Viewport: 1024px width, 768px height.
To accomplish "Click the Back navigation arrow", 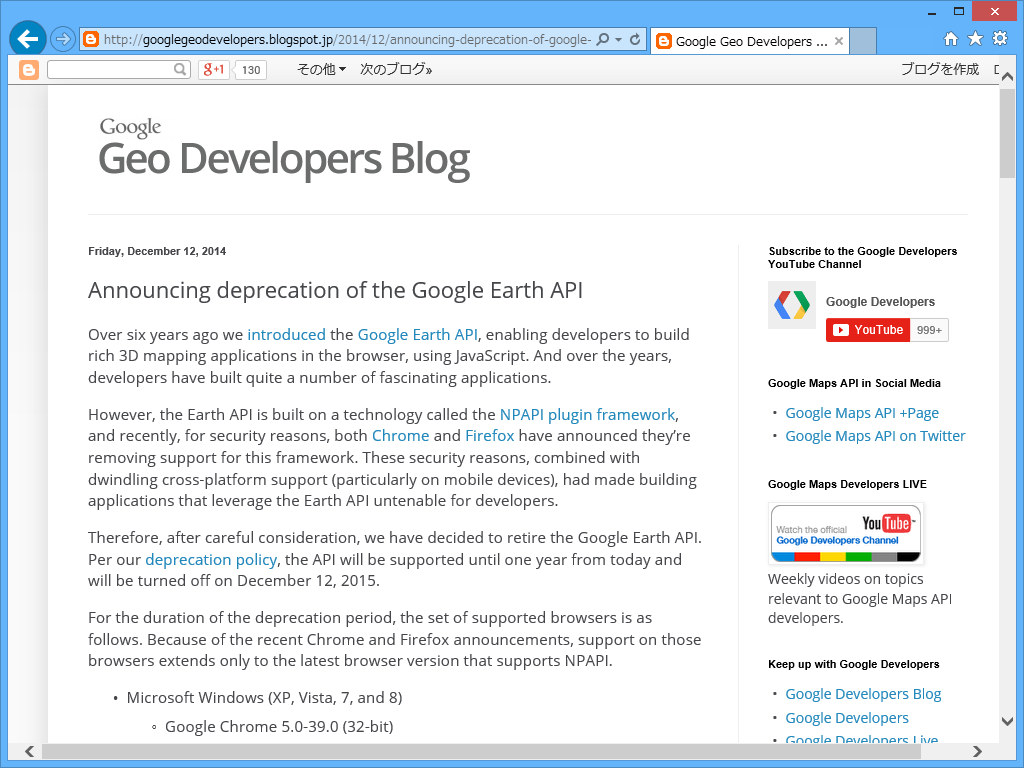I will [x=27, y=40].
